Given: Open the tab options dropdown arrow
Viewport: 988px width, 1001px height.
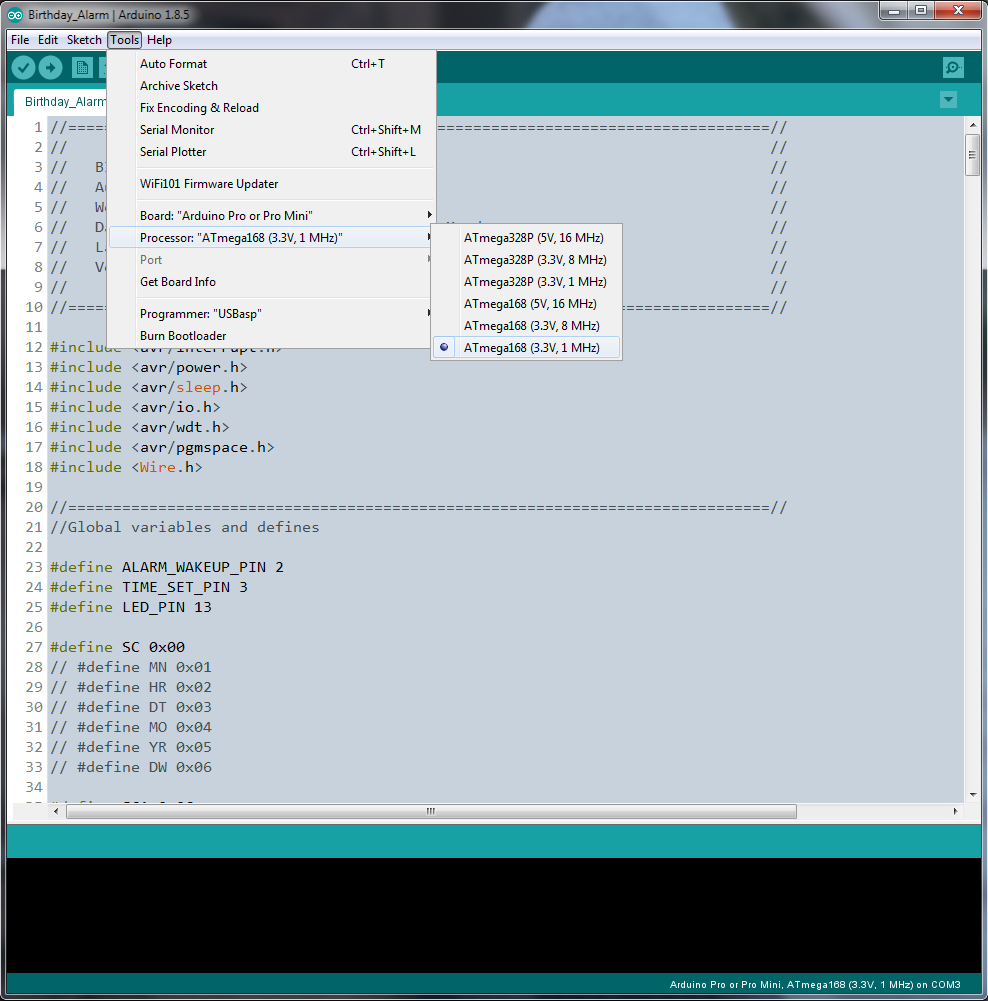Looking at the screenshot, I should tap(948, 100).
